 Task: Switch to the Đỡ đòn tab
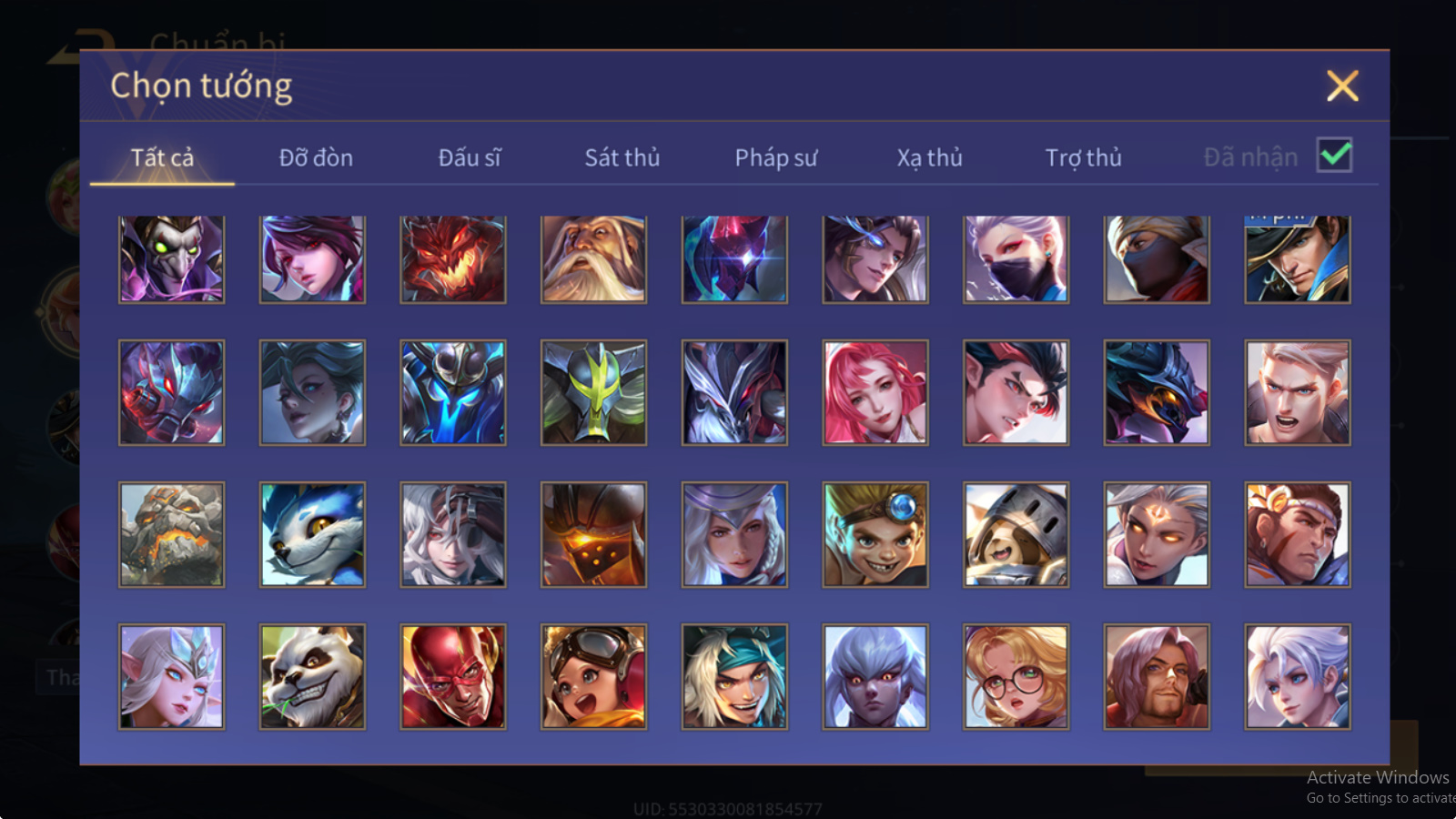point(316,157)
